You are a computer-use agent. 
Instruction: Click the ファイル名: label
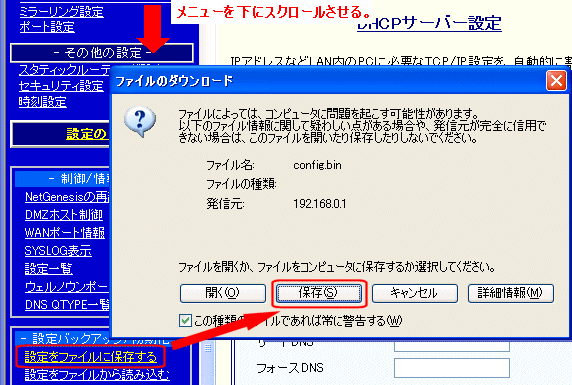click(x=230, y=165)
